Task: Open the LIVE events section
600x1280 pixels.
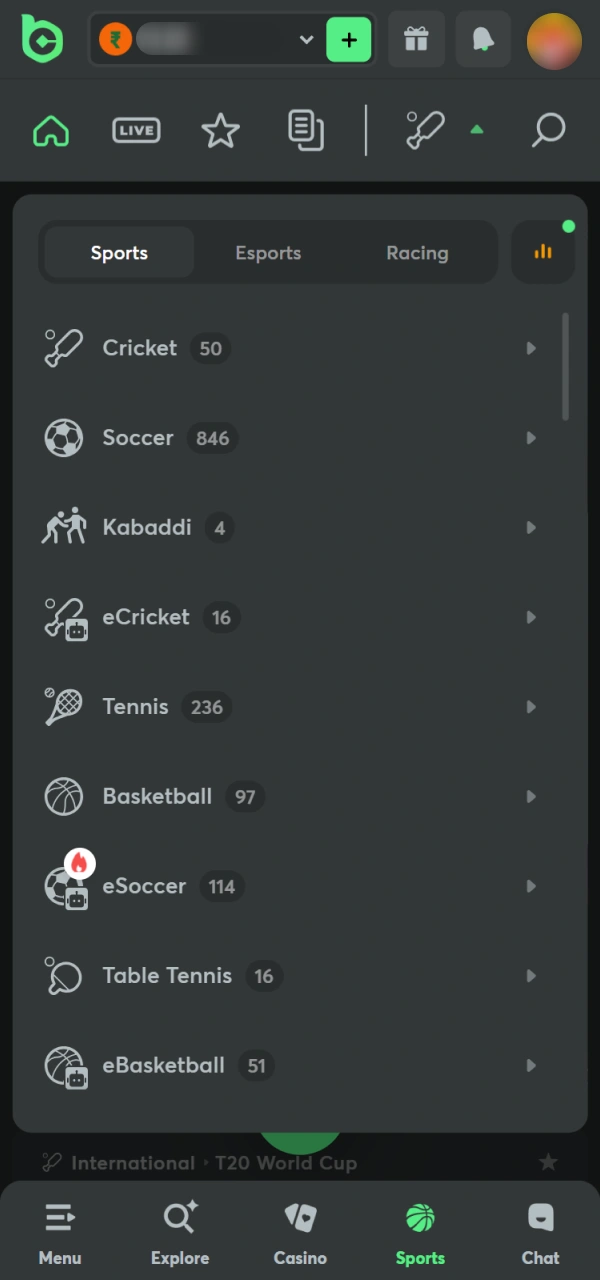Action: pyautogui.click(x=136, y=130)
